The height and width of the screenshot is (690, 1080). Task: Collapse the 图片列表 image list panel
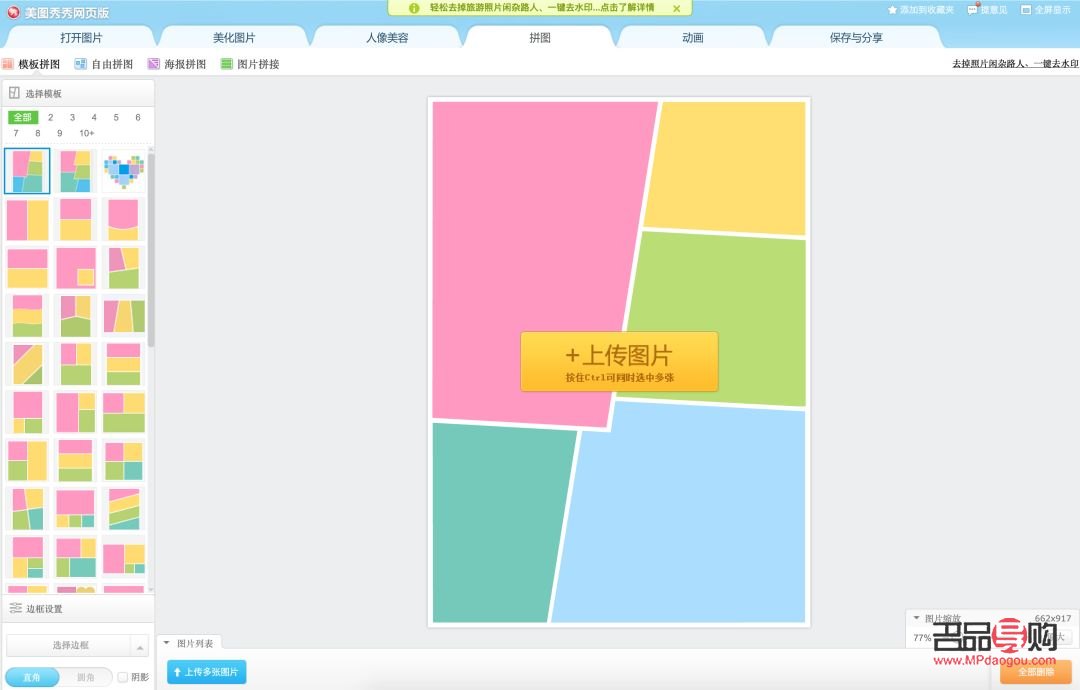click(x=167, y=643)
